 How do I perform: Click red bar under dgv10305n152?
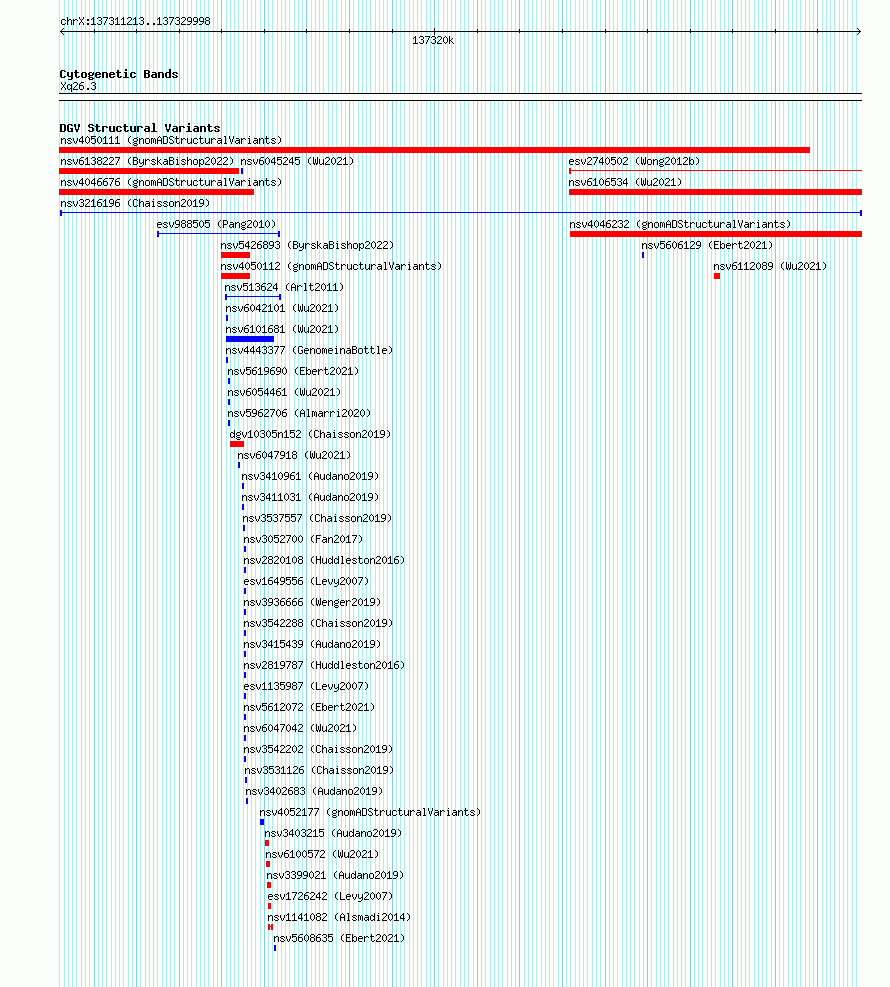(x=237, y=444)
